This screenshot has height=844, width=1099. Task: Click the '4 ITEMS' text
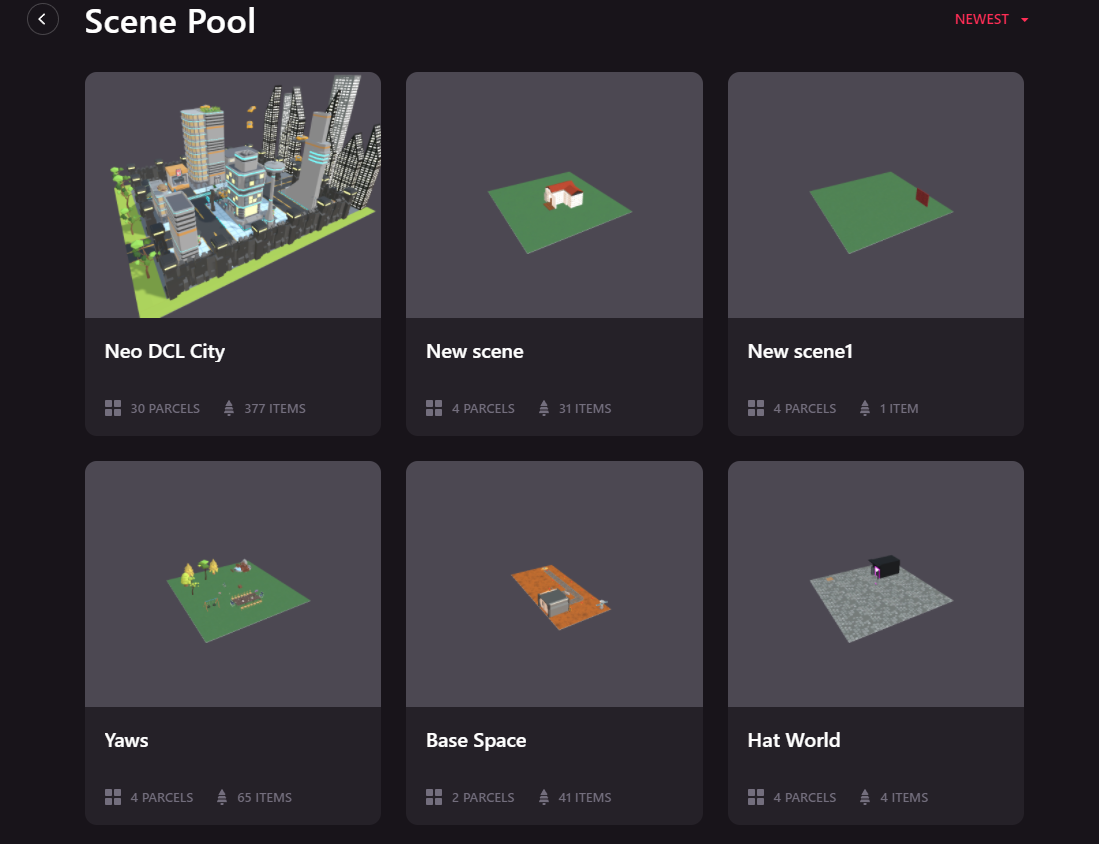point(904,798)
